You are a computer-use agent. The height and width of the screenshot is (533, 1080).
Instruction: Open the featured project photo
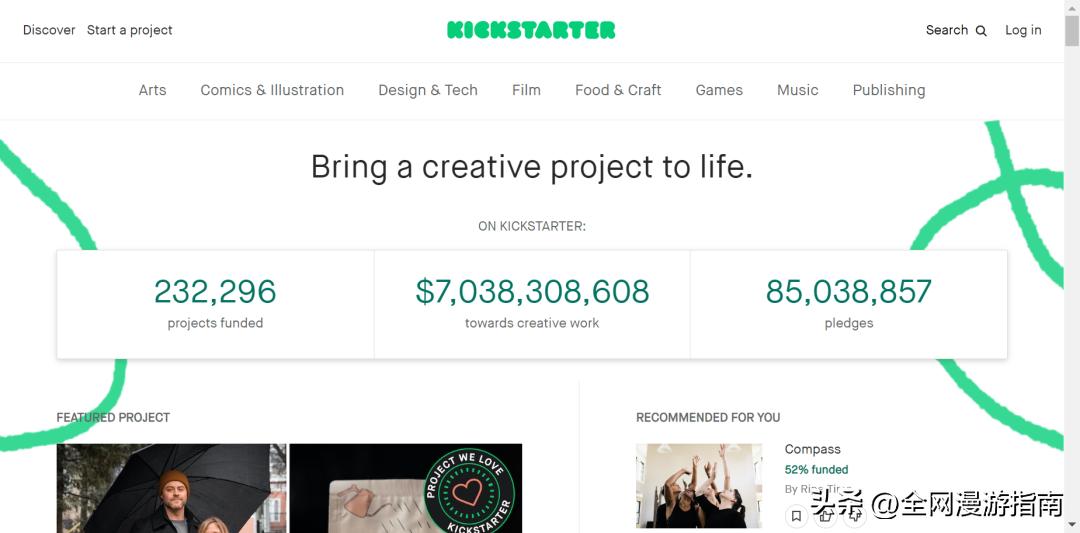pos(171,489)
